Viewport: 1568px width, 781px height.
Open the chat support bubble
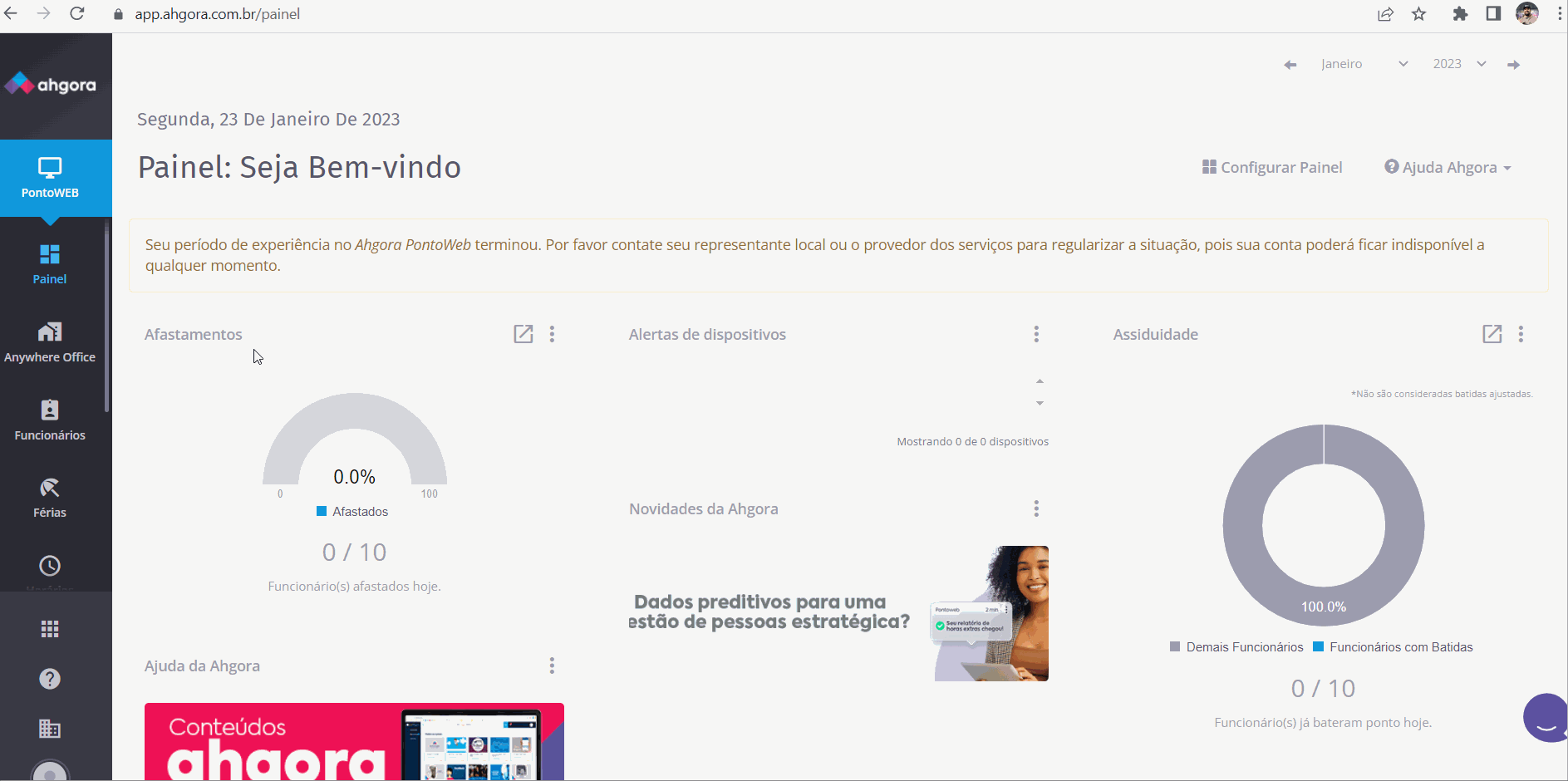(1546, 717)
